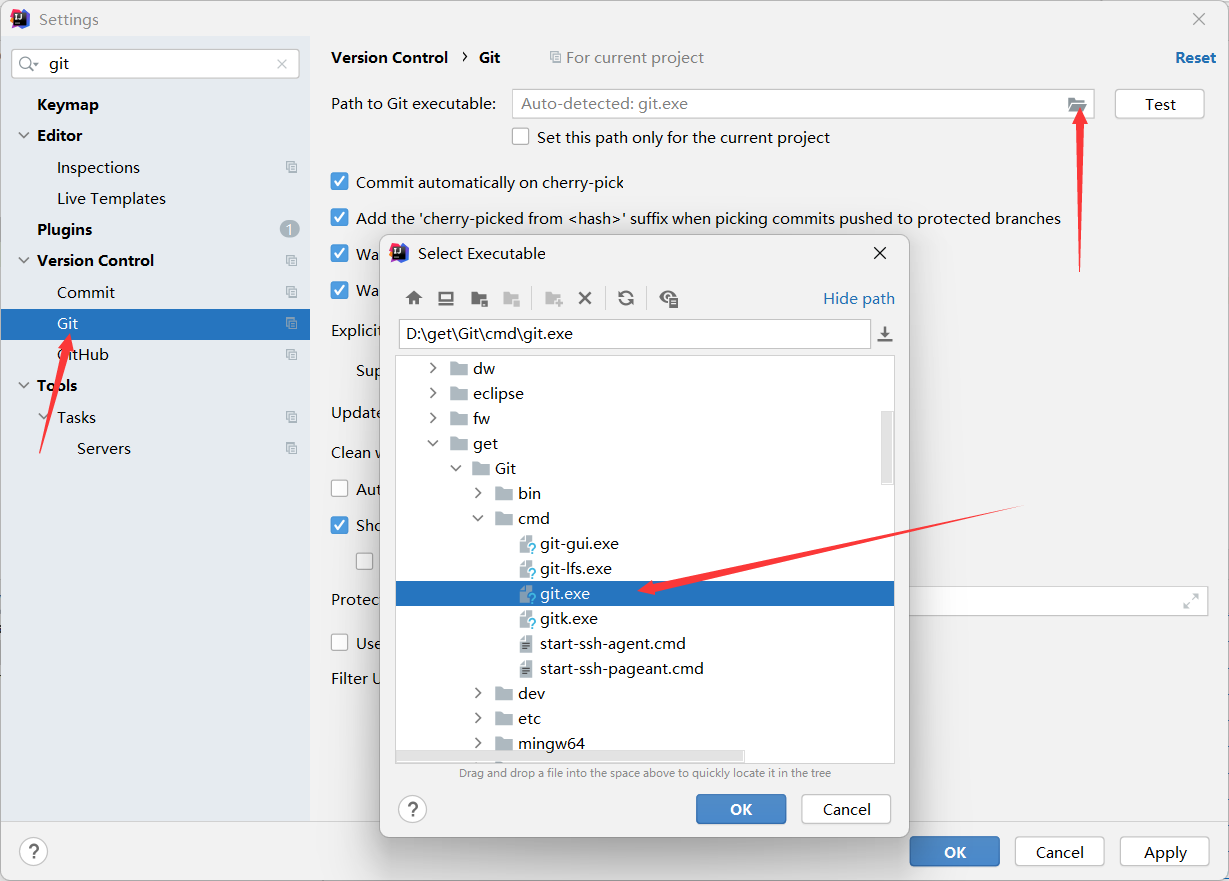Test the Git executable path

pos(1160,104)
